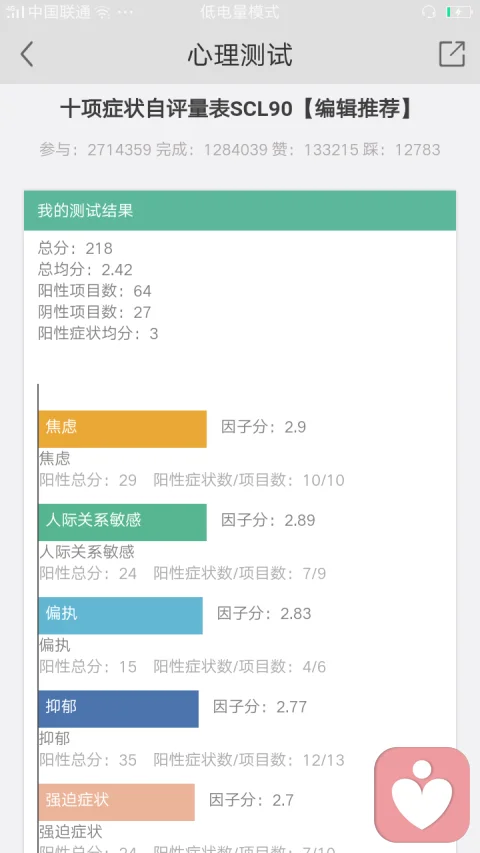480x853 pixels.
Task: Tap the 心理测试 page title
Action: click(240, 55)
